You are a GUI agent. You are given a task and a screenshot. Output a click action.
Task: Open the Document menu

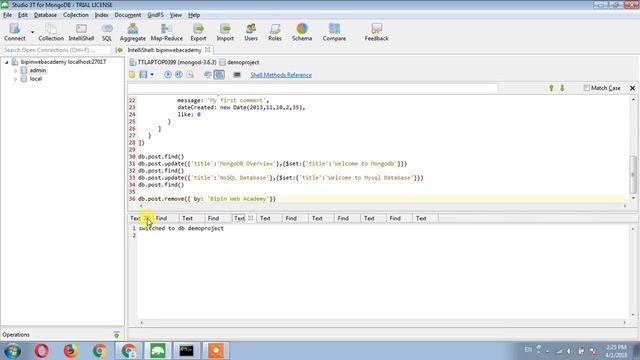[x=128, y=15]
